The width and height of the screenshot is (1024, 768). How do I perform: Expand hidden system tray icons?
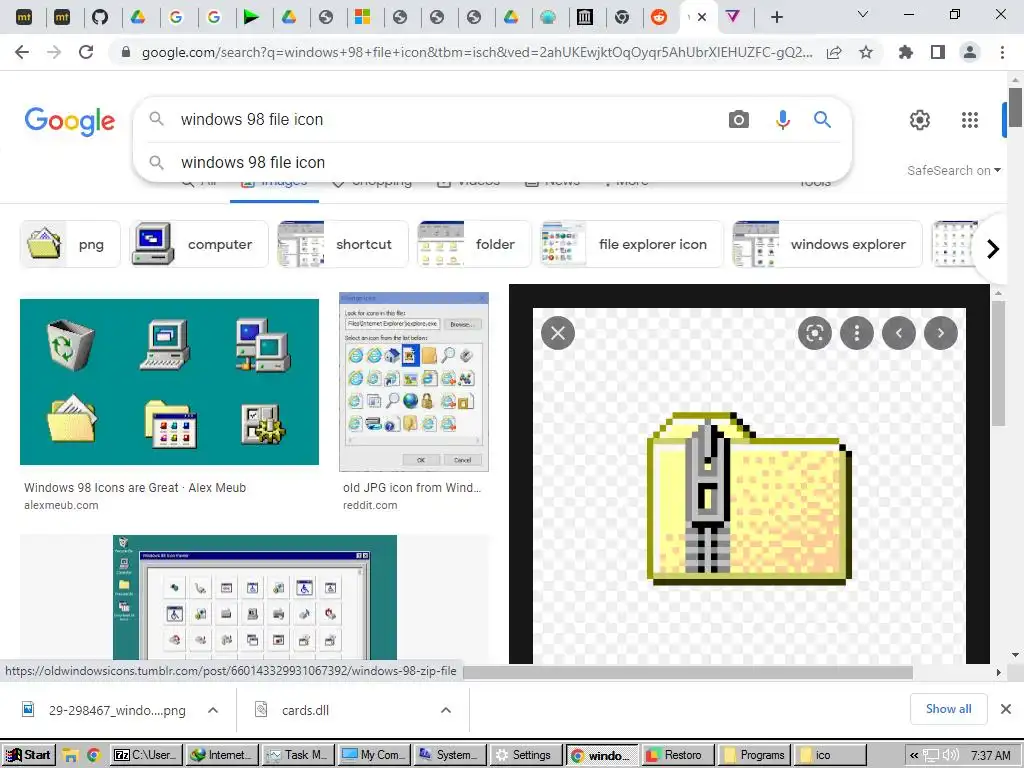pos(914,756)
